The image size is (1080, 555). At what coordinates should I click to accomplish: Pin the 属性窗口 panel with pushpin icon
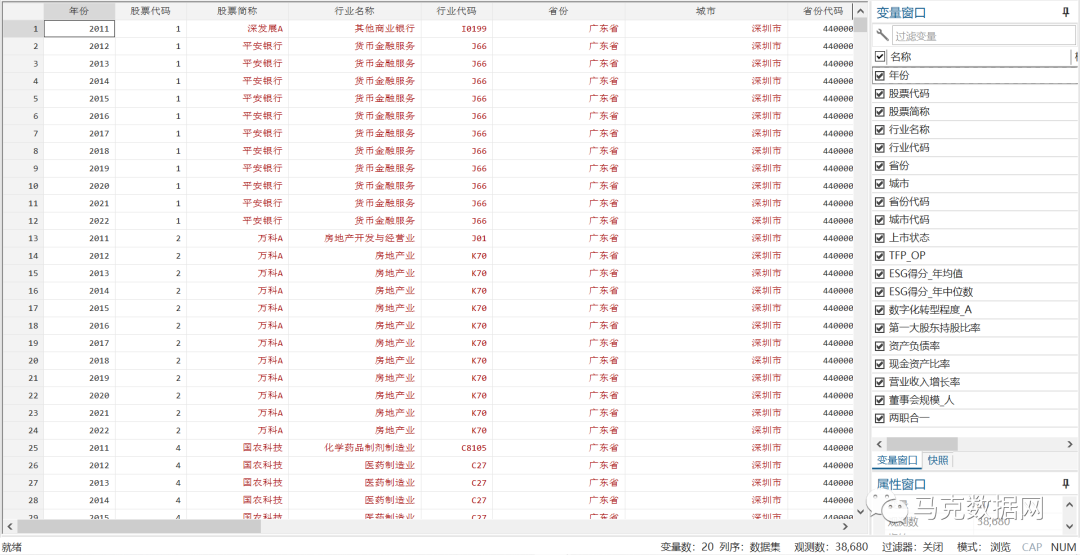click(1066, 483)
